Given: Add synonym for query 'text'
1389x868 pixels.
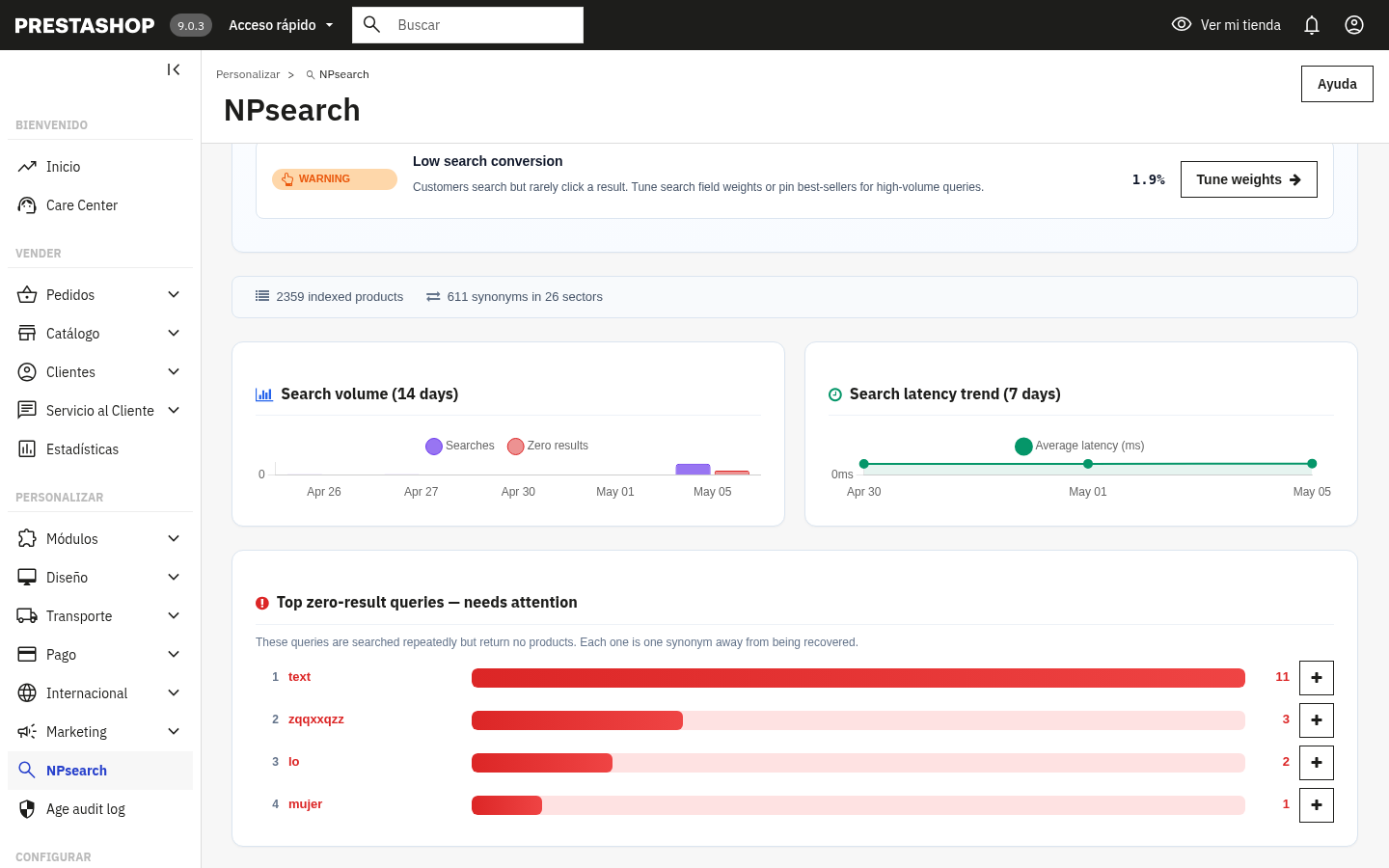Looking at the screenshot, I should (x=1317, y=678).
